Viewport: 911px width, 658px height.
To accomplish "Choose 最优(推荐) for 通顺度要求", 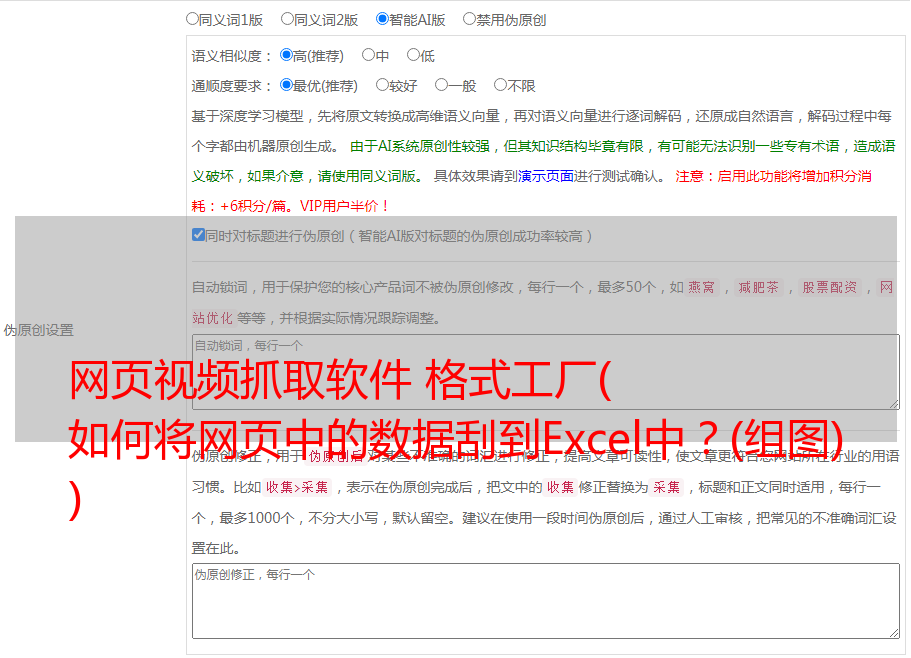I will pos(286,85).
